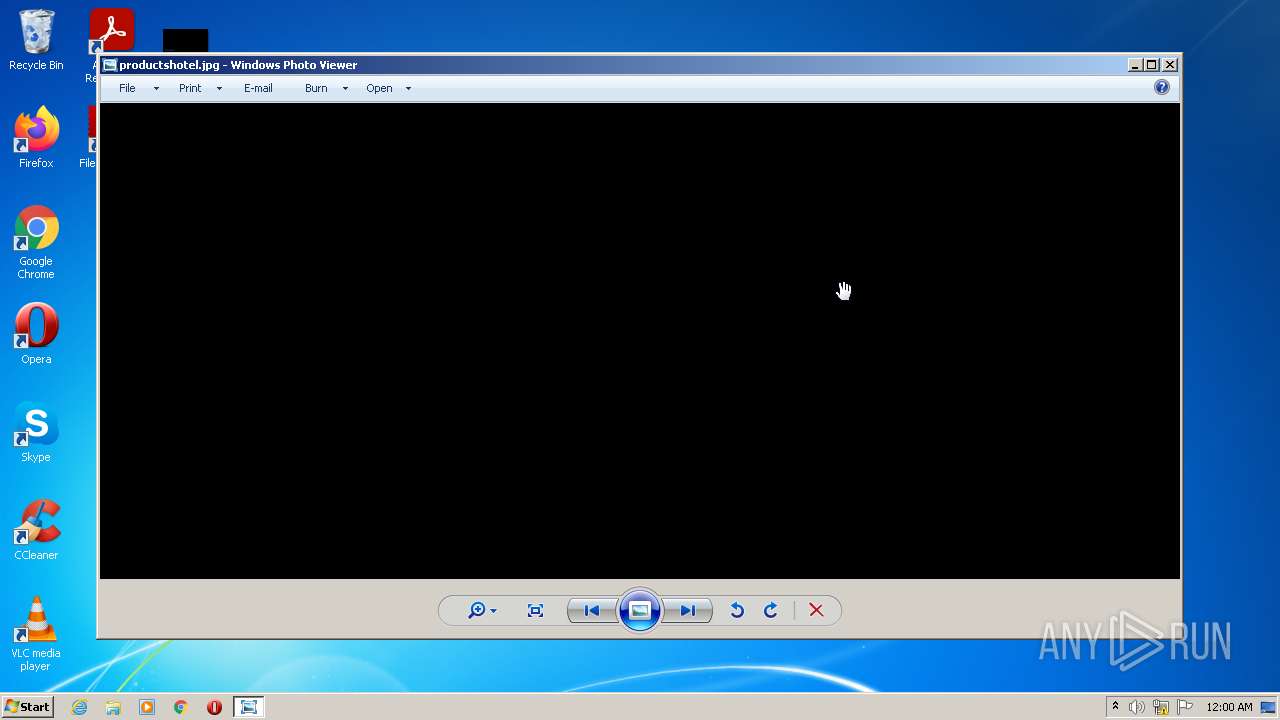The width and height of the screenshot is (1280, 720).
Task: Open the network tray icon
Action: [1161, 707]
